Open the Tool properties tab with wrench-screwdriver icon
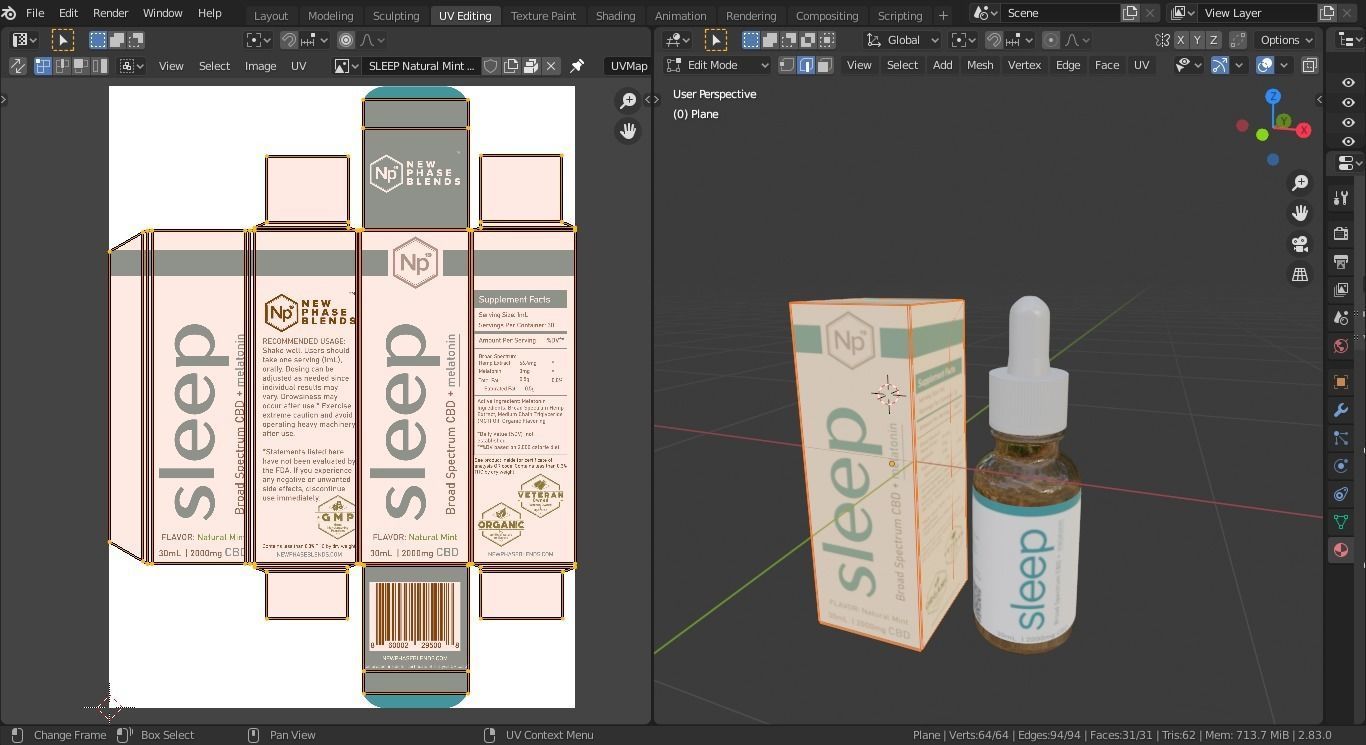Screen dimensions: 1366x745 (x=1341, y=198)
